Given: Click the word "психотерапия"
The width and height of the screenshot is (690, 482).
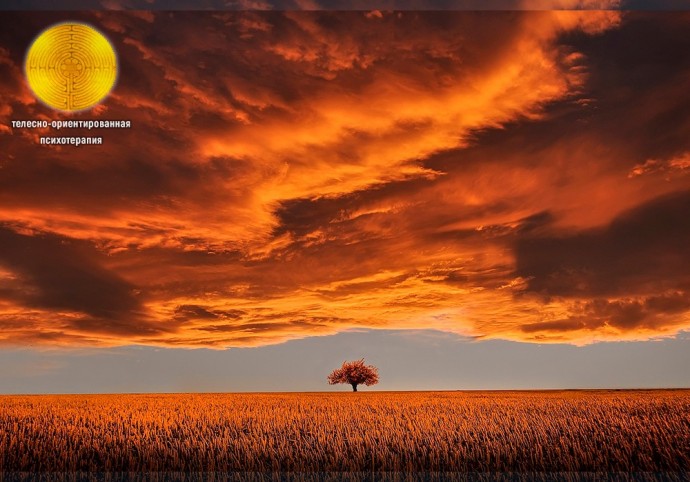Looking at the screenshot, I should point(71,140).
